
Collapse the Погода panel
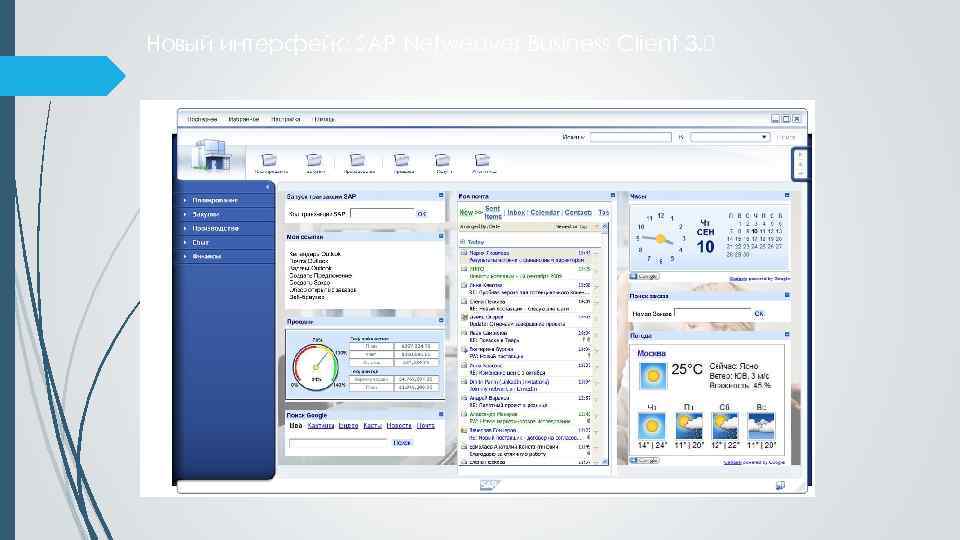(x=787, y=334)
